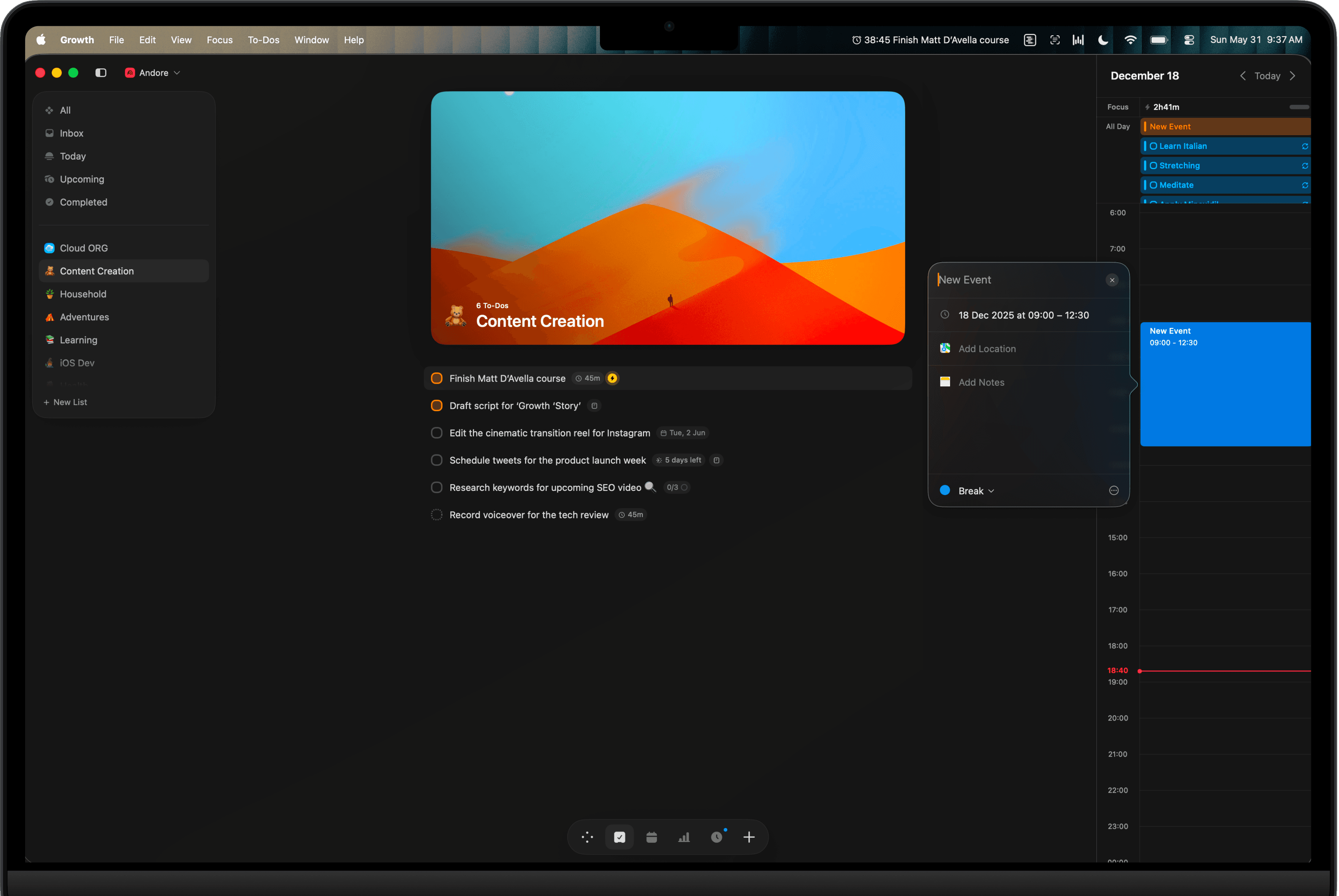Click the New Event title field
The height and width of the screenshot is (896, 1339).
1018,280
